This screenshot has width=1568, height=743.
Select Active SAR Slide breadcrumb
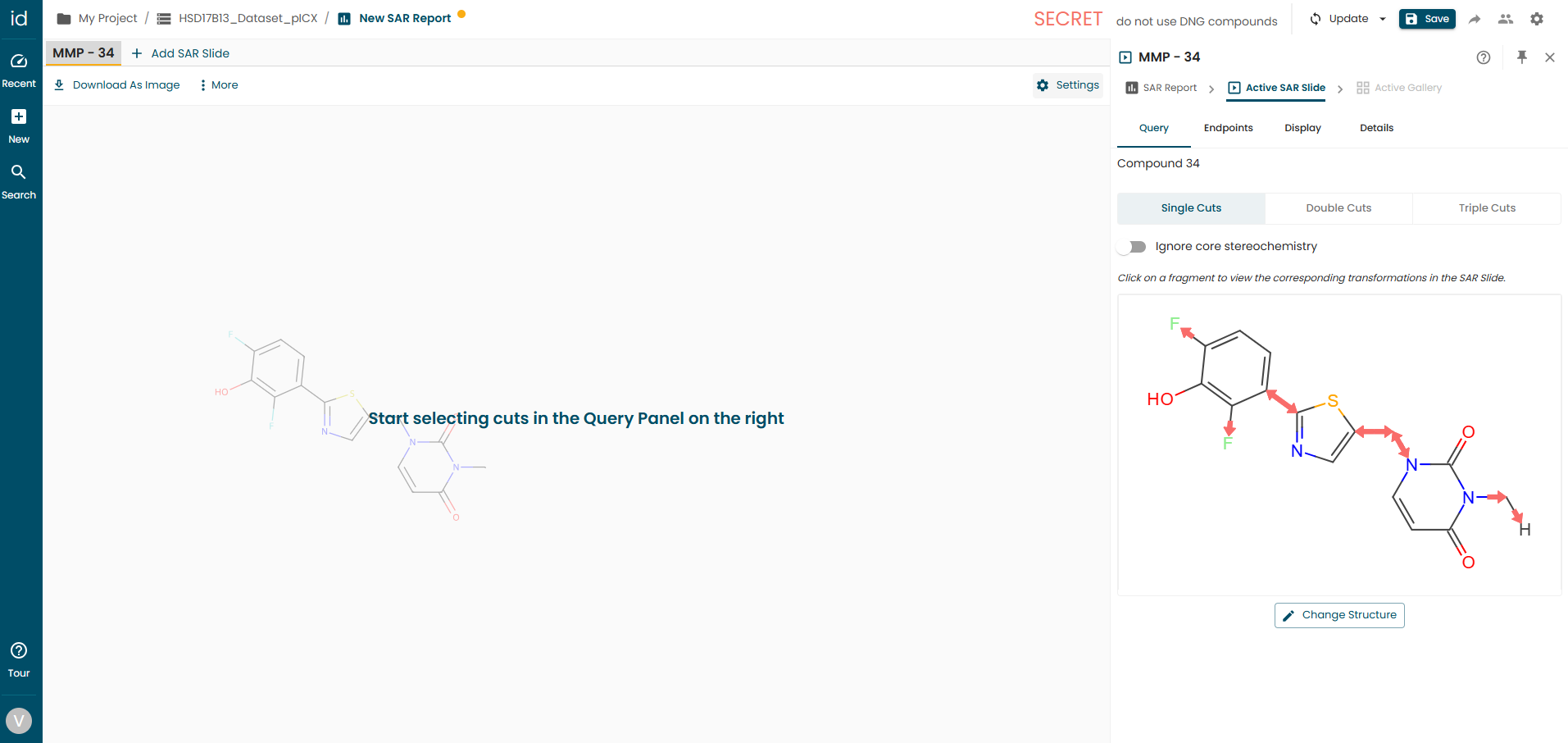(1276, 88)
